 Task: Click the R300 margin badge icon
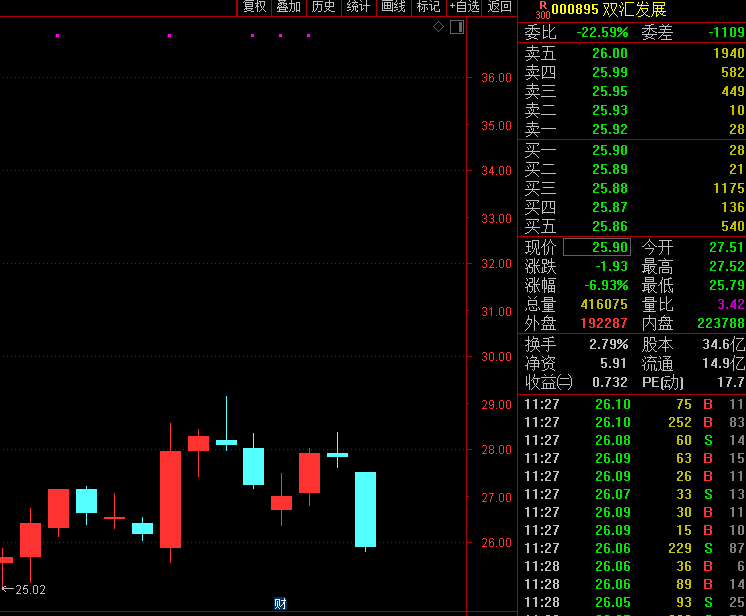[542, 10]
